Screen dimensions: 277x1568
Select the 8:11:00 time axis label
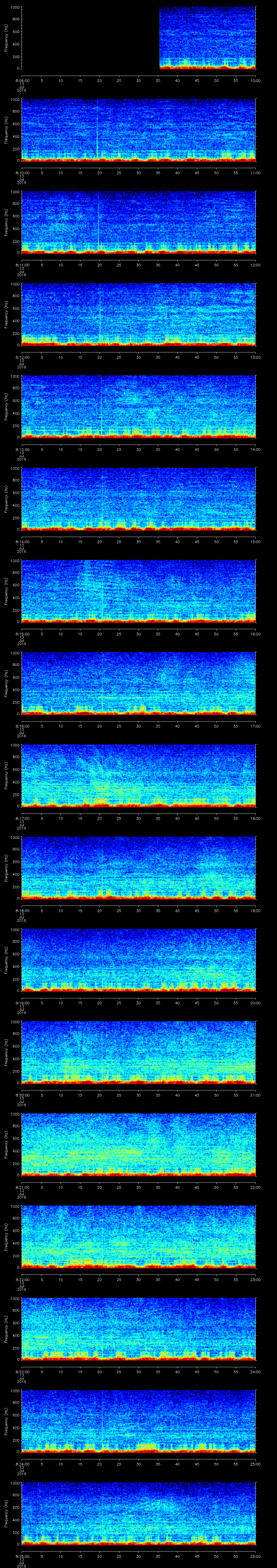pos(21,265)
